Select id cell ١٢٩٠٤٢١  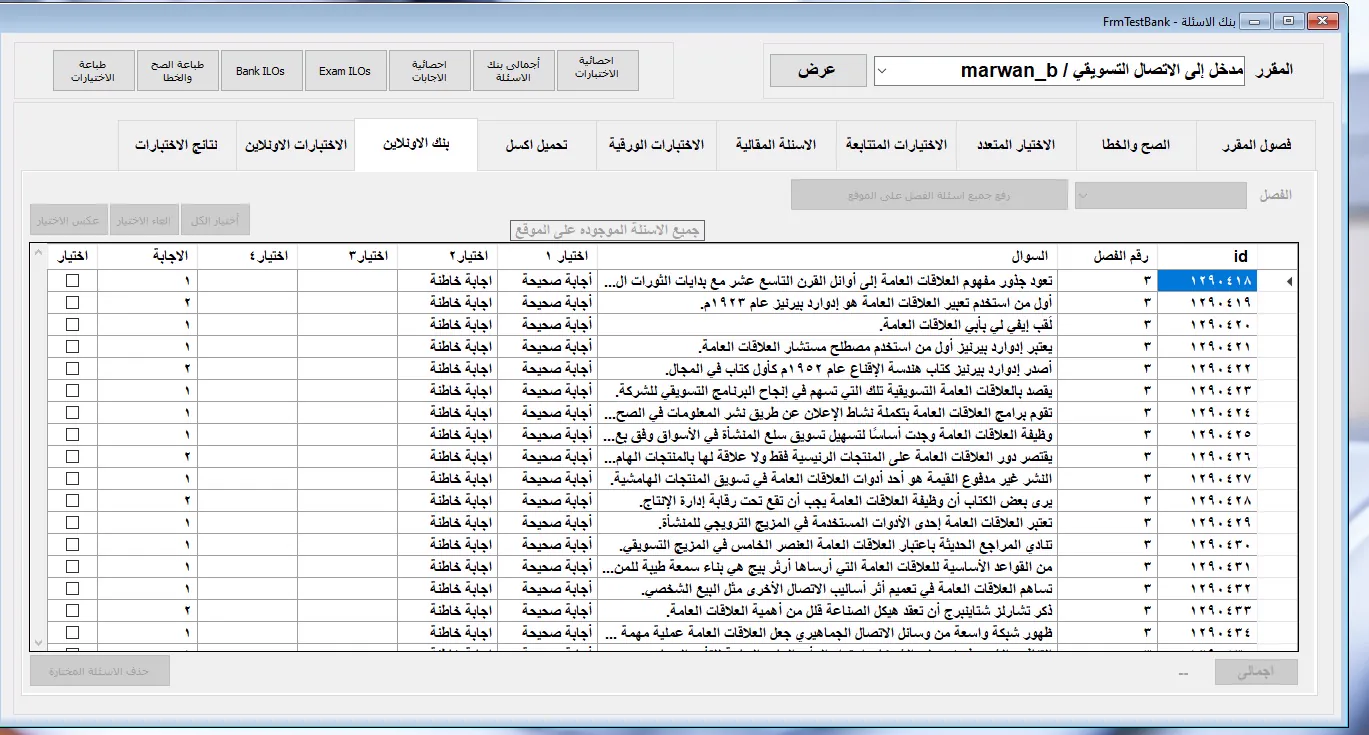1207,347
